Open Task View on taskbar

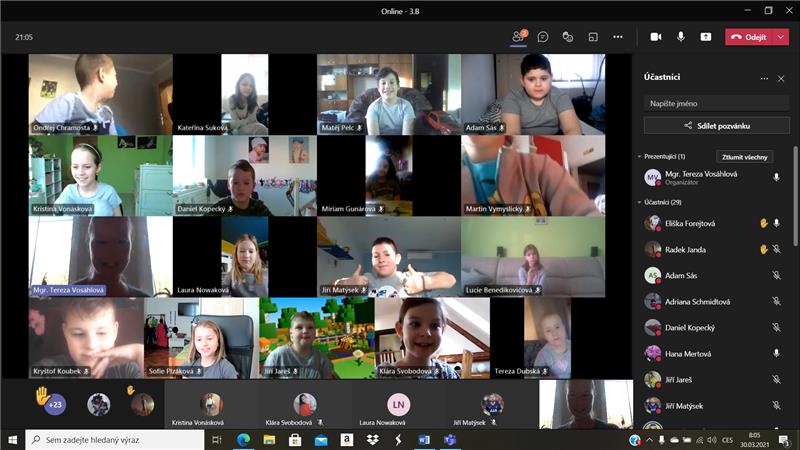[x=217, y=440]
